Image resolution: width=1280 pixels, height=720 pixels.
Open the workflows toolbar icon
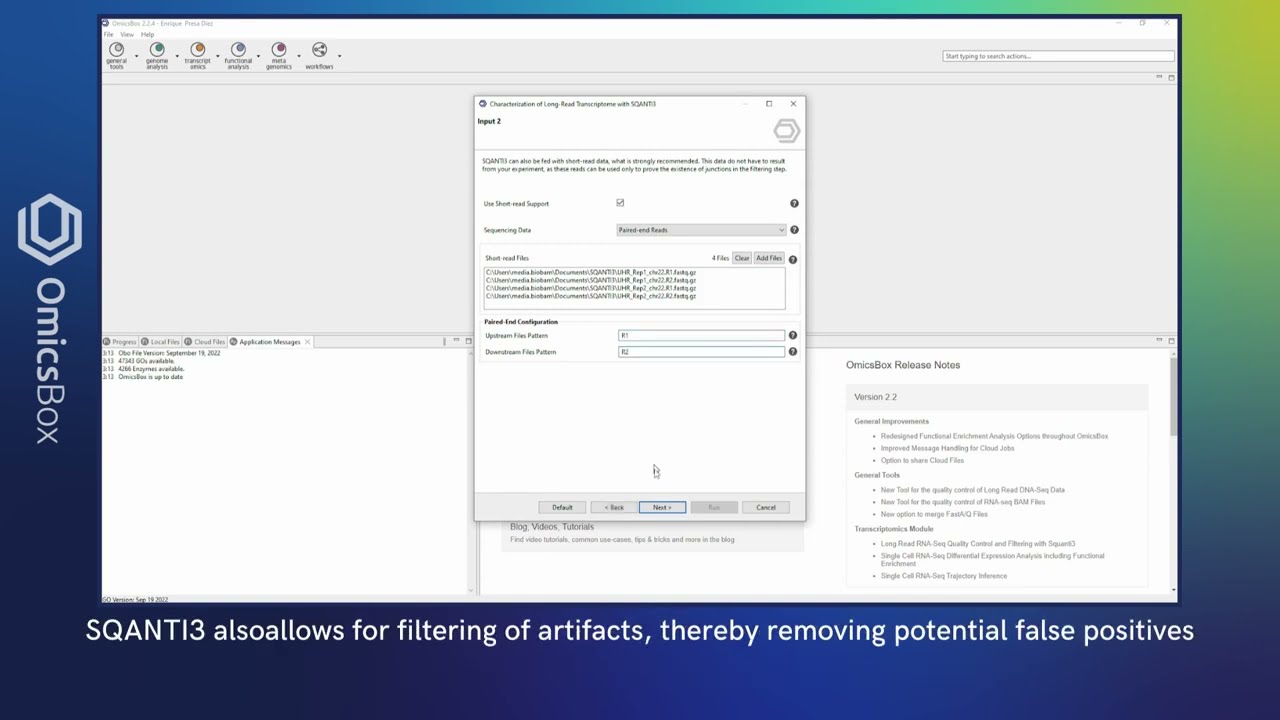pyautogui.click(x=319, y=55)
